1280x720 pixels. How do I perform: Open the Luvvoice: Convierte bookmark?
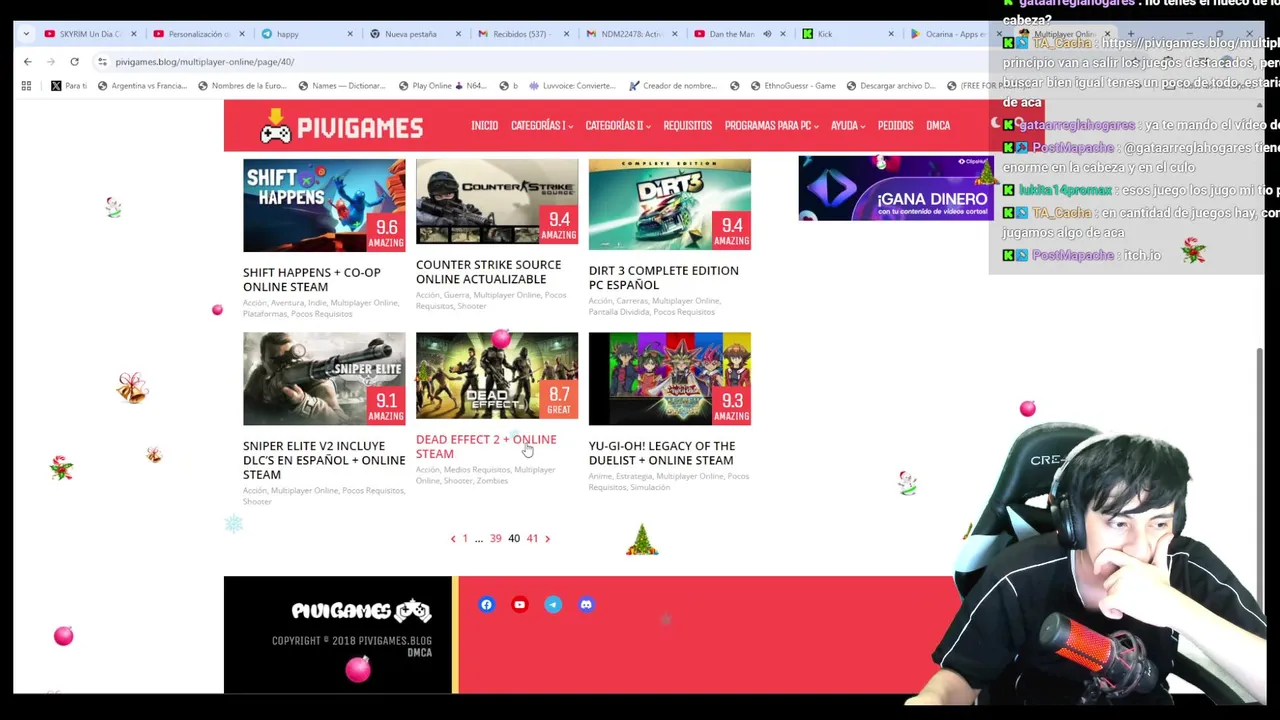pos(572,86)
